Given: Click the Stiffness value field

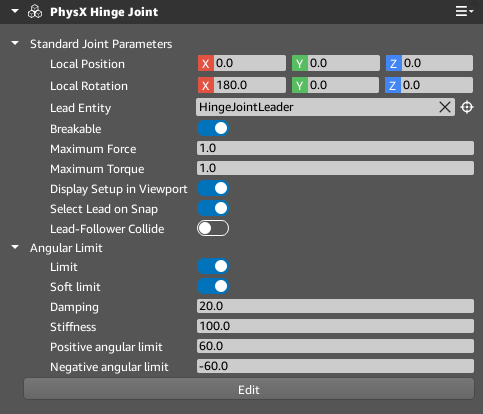Looking at the screenshot, I should (x=335, y=326).
